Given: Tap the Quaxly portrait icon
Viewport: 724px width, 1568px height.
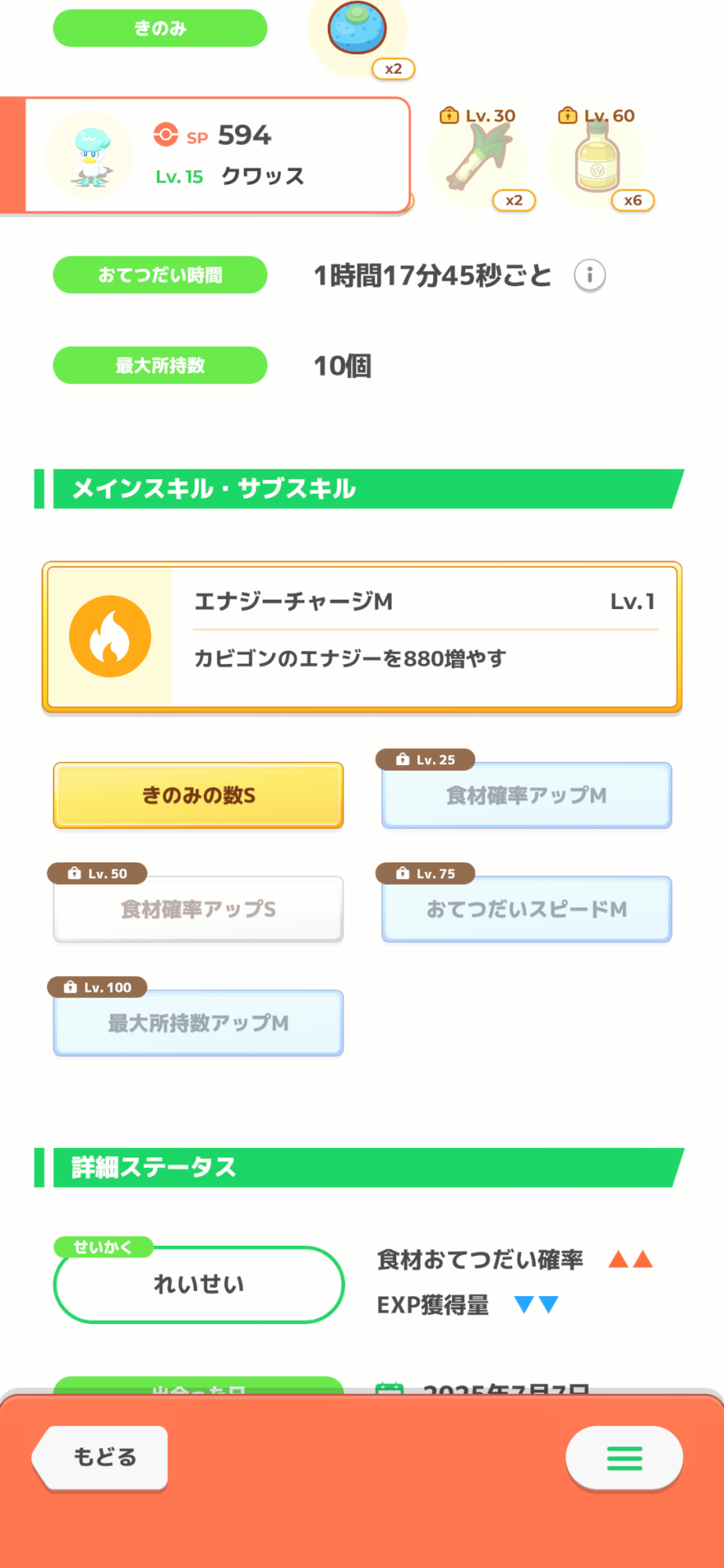Looking at the screenshot, I should tap(89, 155).
